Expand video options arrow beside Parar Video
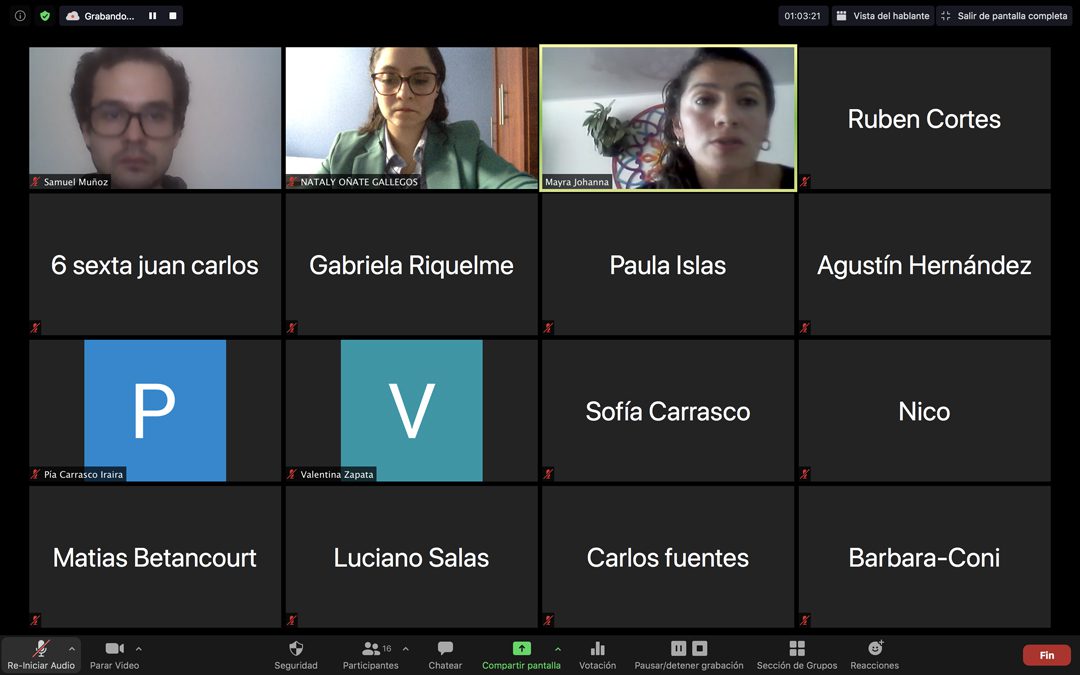The width and height of the screenshot is (1080, 675). coord(138,648)
